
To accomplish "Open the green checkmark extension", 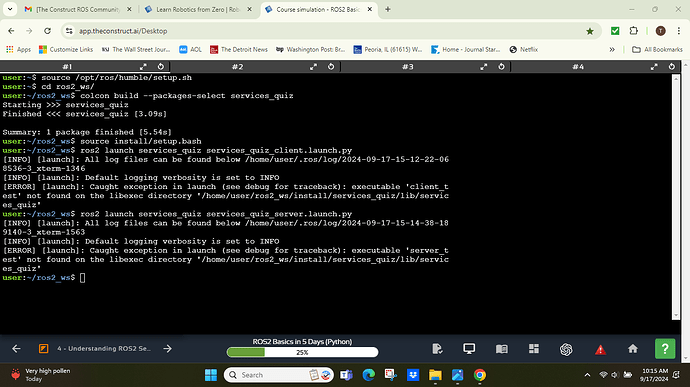I will pos(615,31).
